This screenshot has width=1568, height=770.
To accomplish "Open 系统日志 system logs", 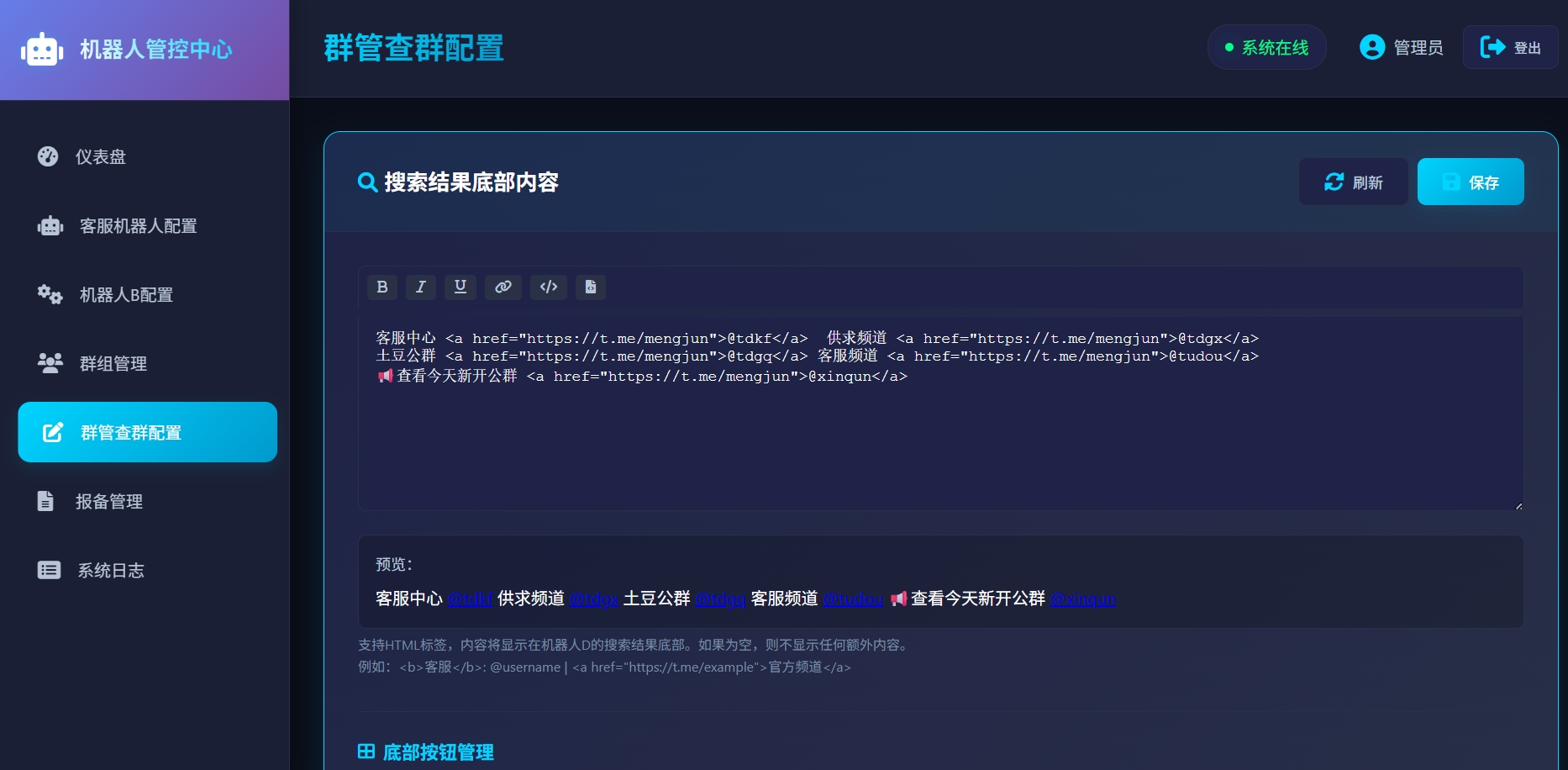I will (x=110, y=570).
